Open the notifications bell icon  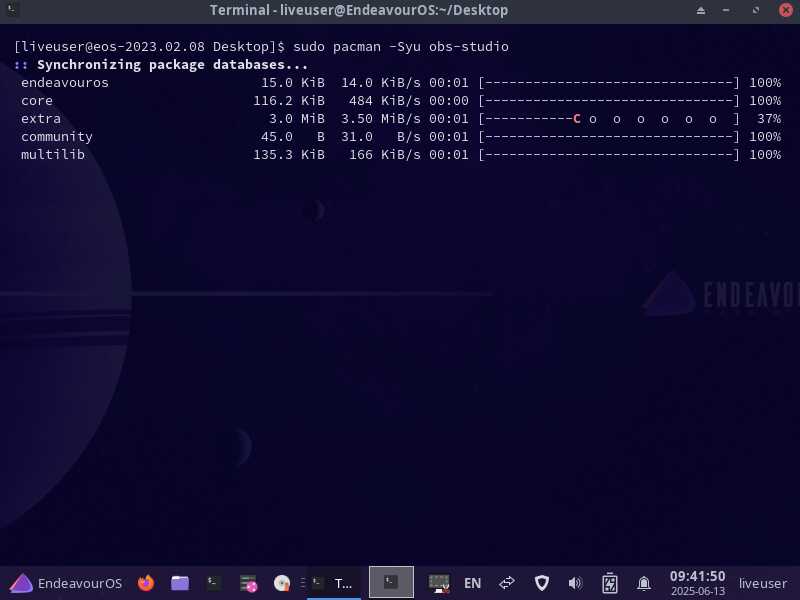[644, 583]
